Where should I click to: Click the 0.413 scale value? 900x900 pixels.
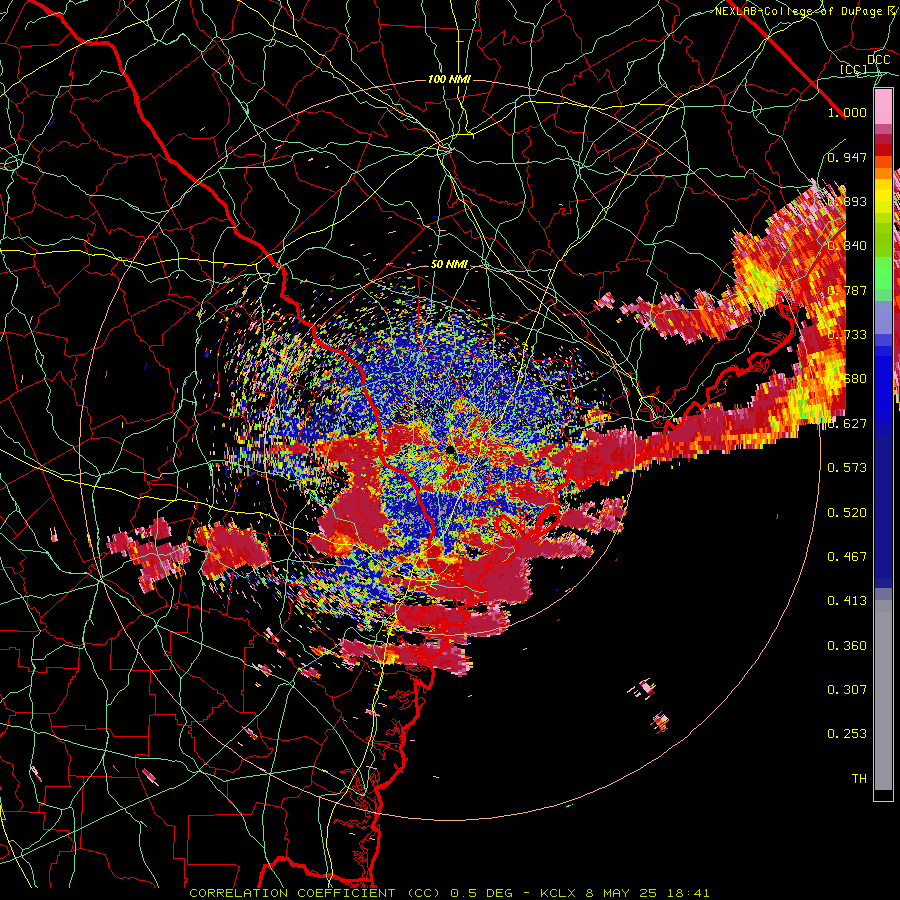pos(847,600)
